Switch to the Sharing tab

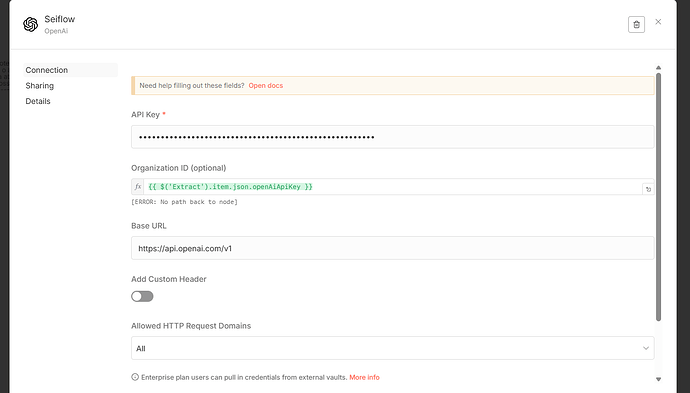click(x=40, y=86)
